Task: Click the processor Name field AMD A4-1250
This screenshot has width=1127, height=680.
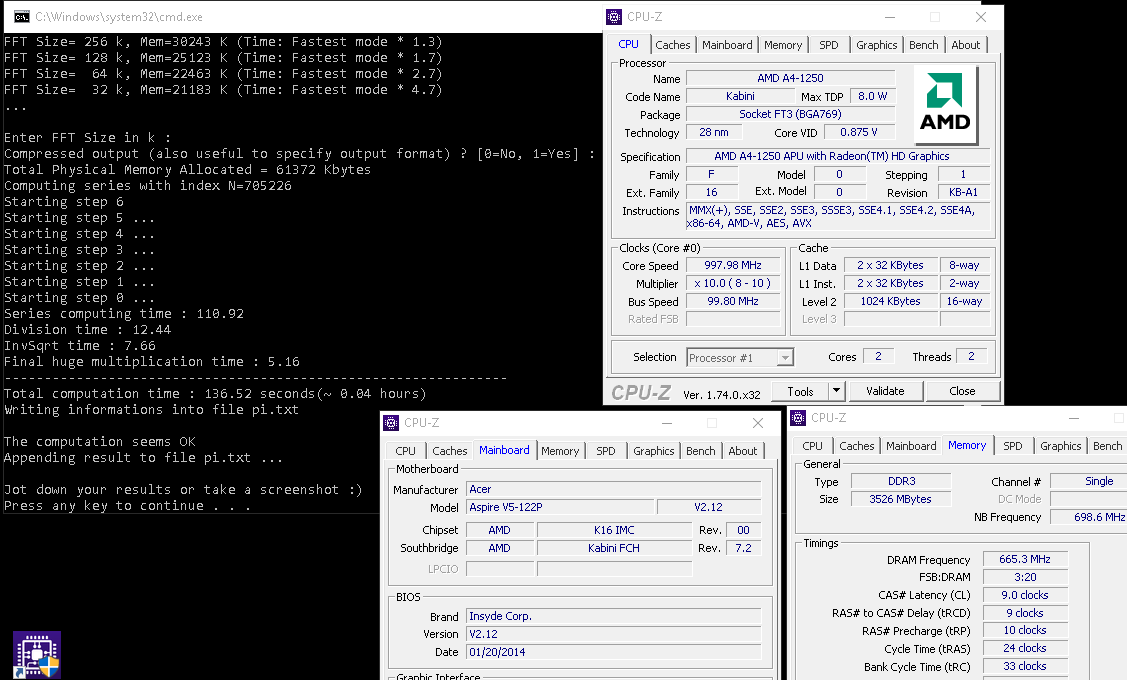Action: 791,78
